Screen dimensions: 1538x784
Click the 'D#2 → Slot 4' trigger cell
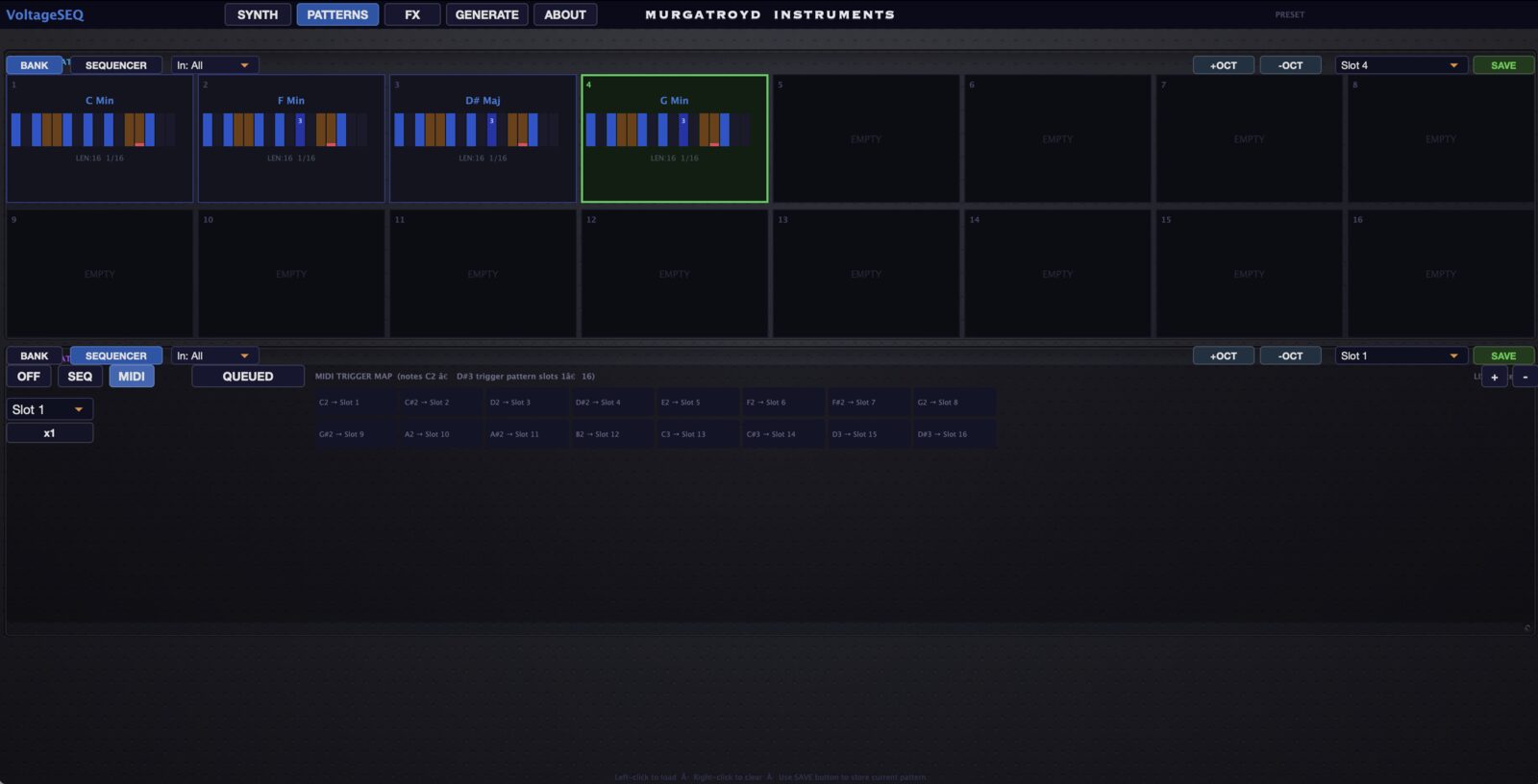[x=613, y=403]
